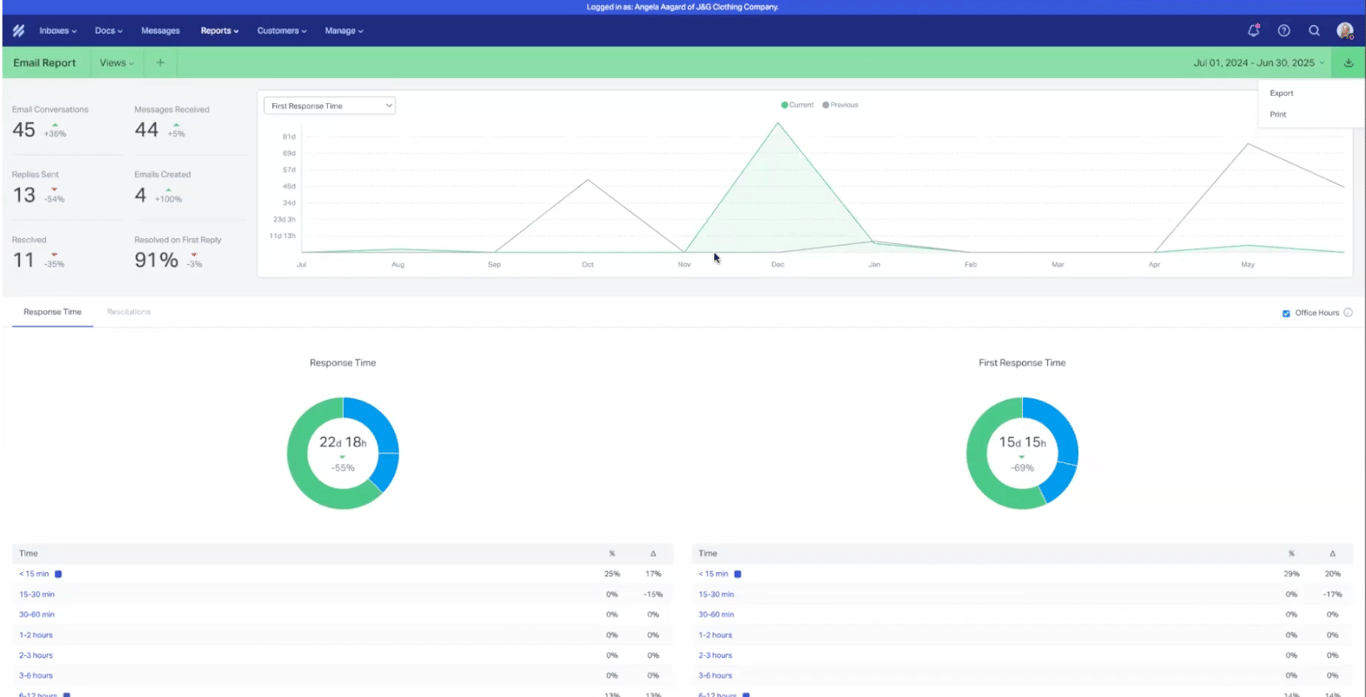Open '30-60 min' link in Response Time table
This screenshot has height=697, width=1366.
[37, 615]
